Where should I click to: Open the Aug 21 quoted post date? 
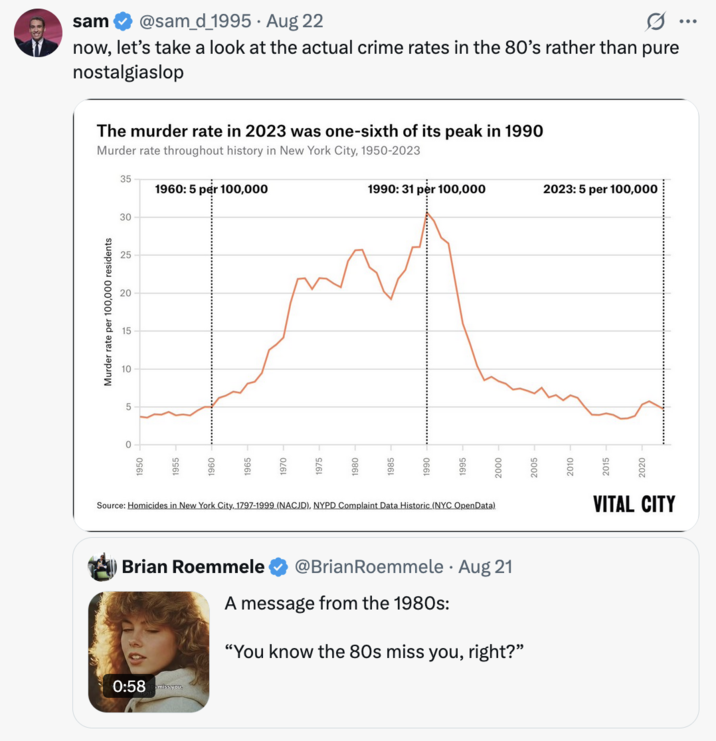coord(485,567)
